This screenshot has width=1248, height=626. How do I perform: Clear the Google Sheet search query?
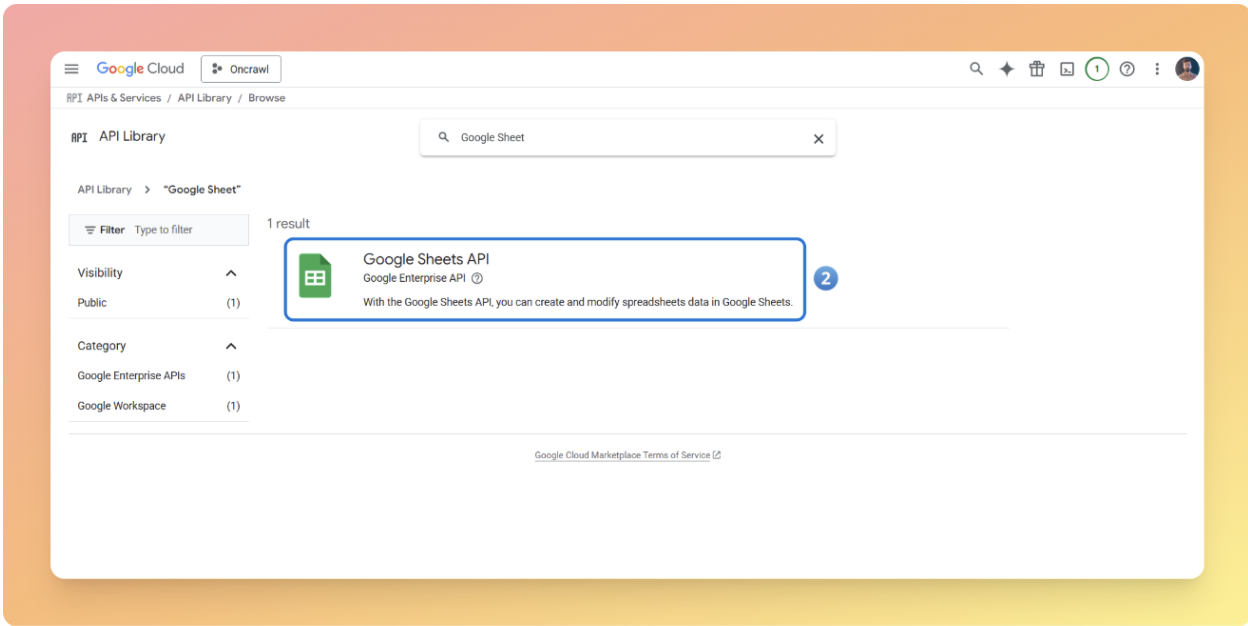point(818,137)
